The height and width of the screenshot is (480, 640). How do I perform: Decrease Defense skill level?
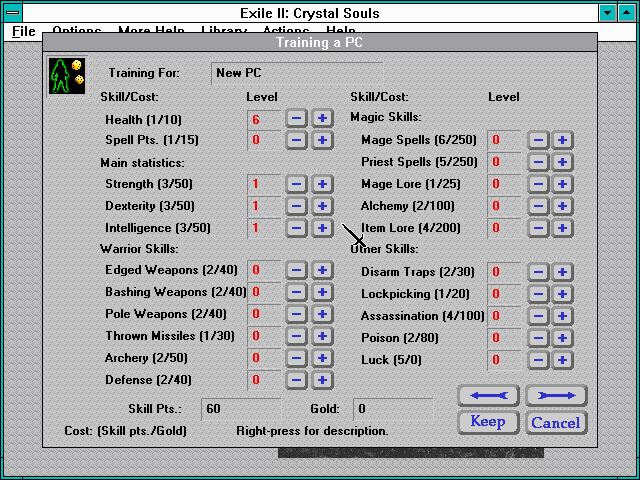(x=296, y=380)
